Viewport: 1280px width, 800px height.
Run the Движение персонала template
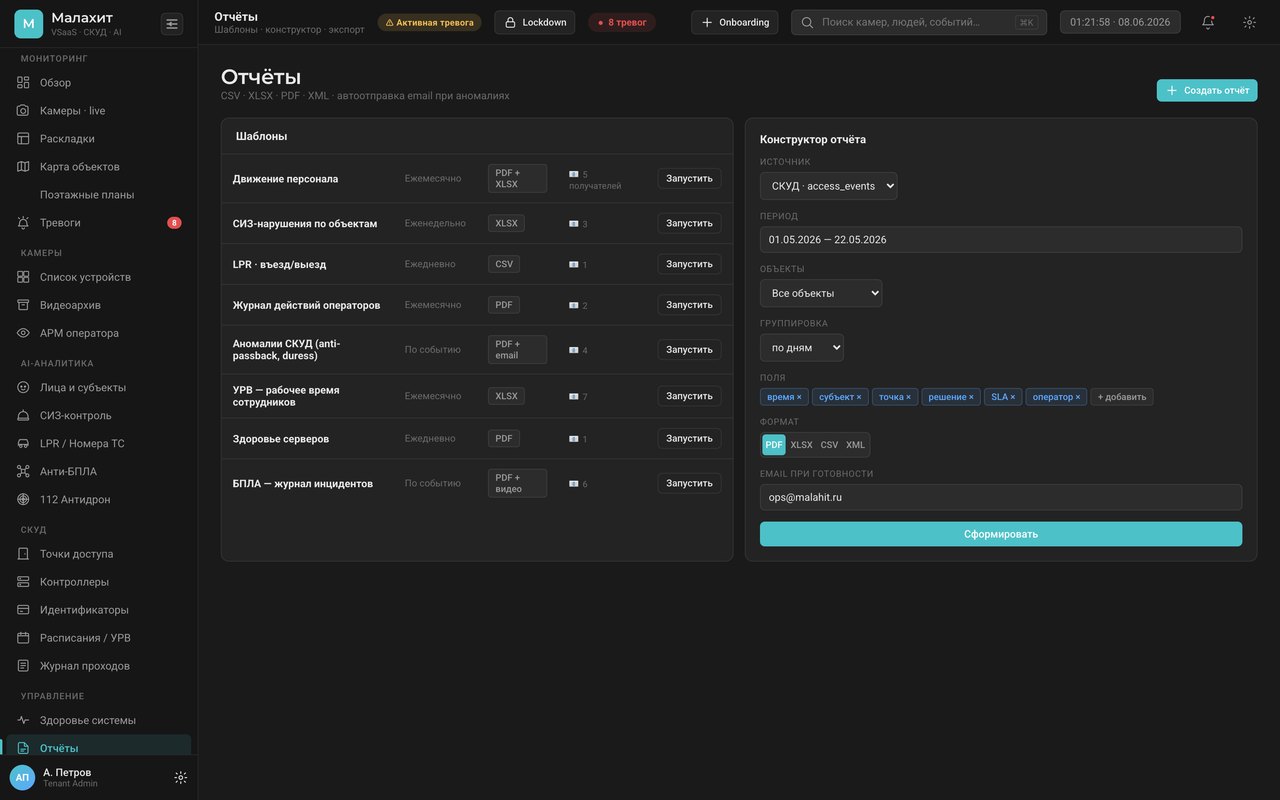tap(689, 178)
